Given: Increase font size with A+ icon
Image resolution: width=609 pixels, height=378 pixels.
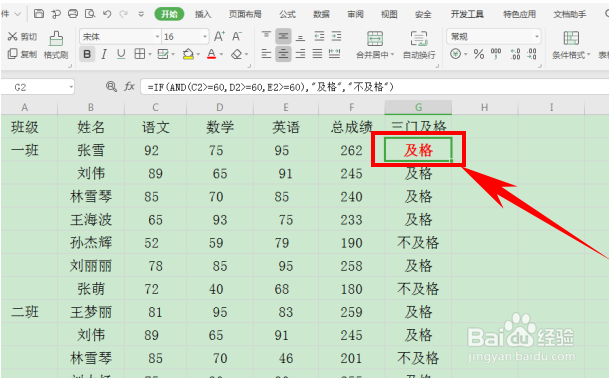Looking at the screenshot, I should tap(219, 37).
